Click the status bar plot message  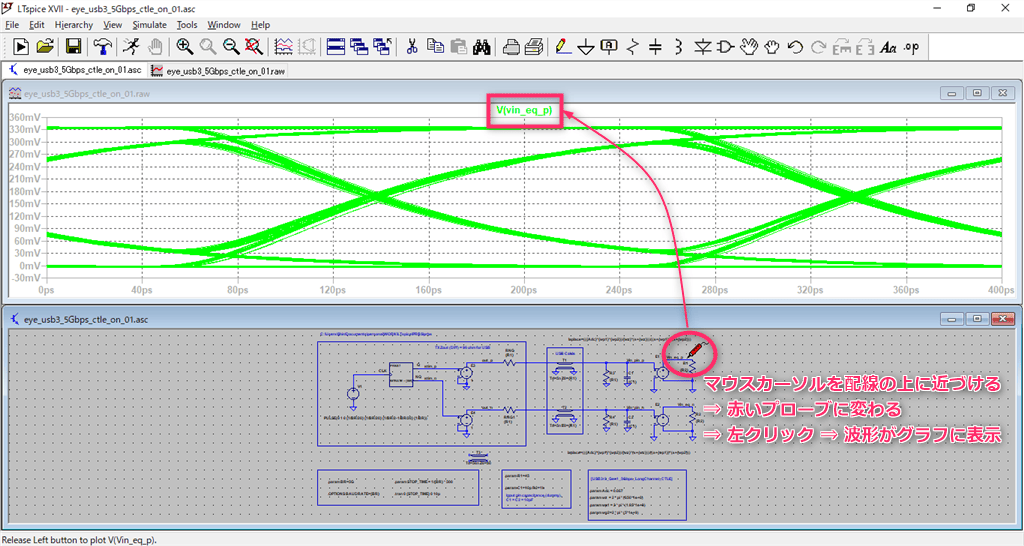click(x=80, y=540)
